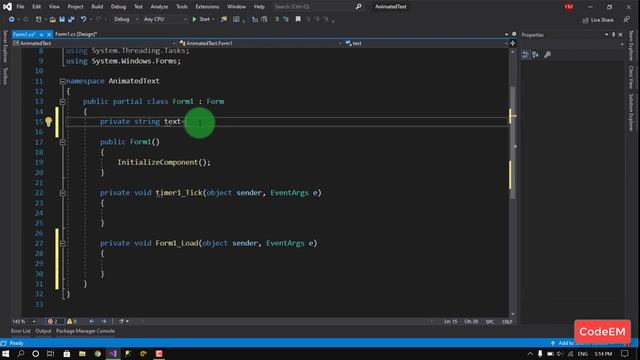
Task: Collapse the class Form1 block
Action: point(62,101)
